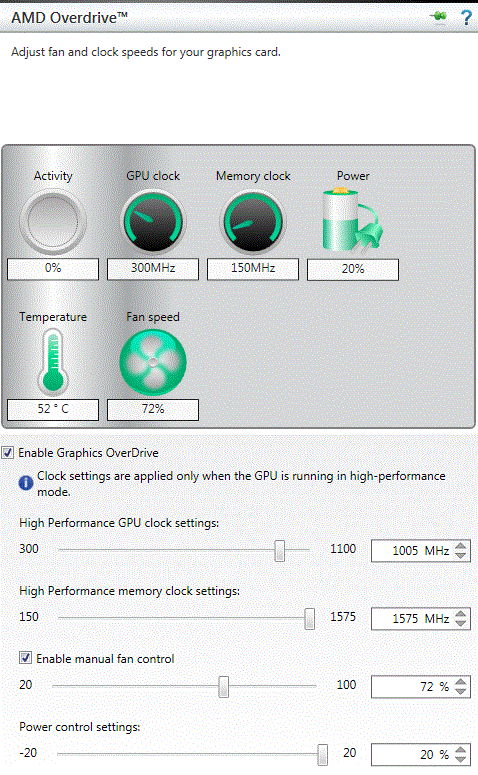478x775 pixels.
Task: Click the fan slider maximum value 100
Action: coord(346,685)
